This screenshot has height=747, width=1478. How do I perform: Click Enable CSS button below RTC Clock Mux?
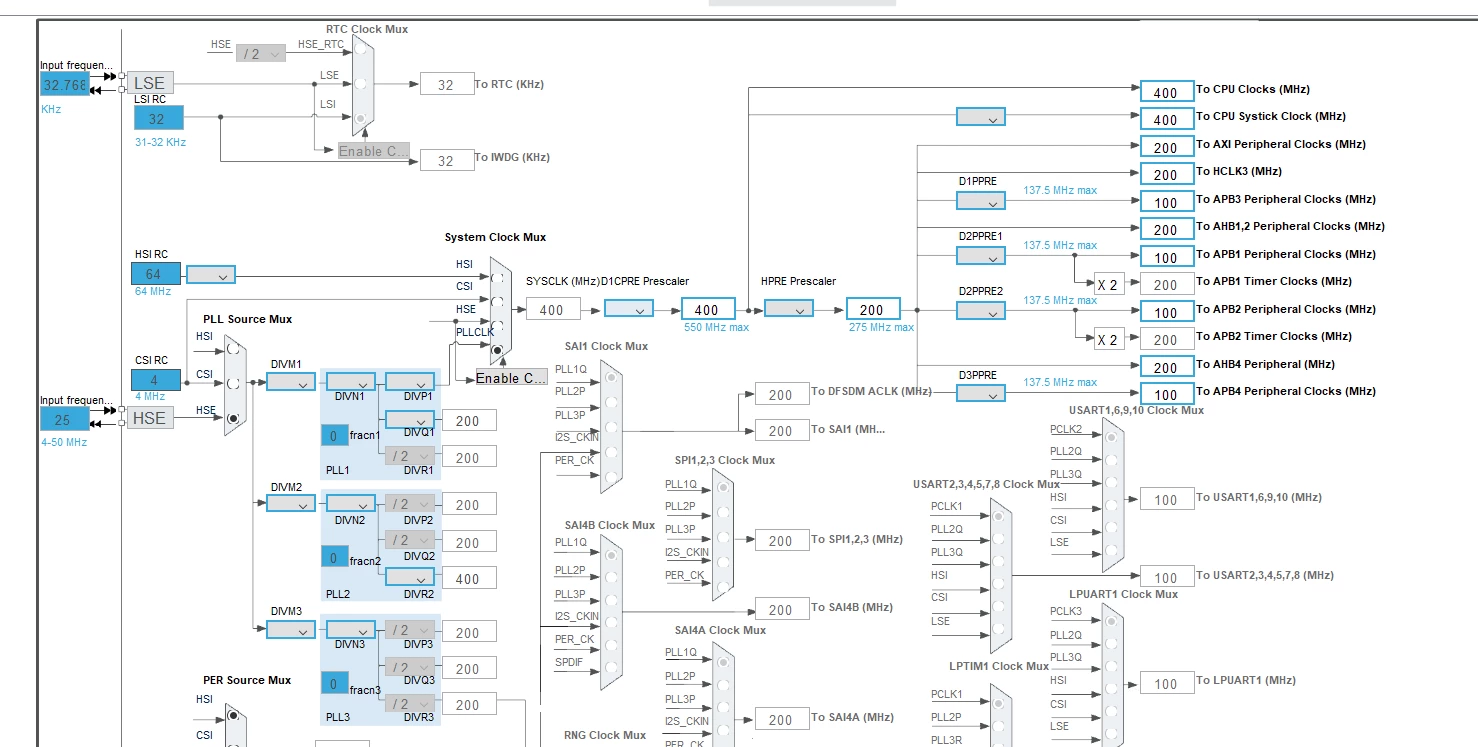[373, 151]
